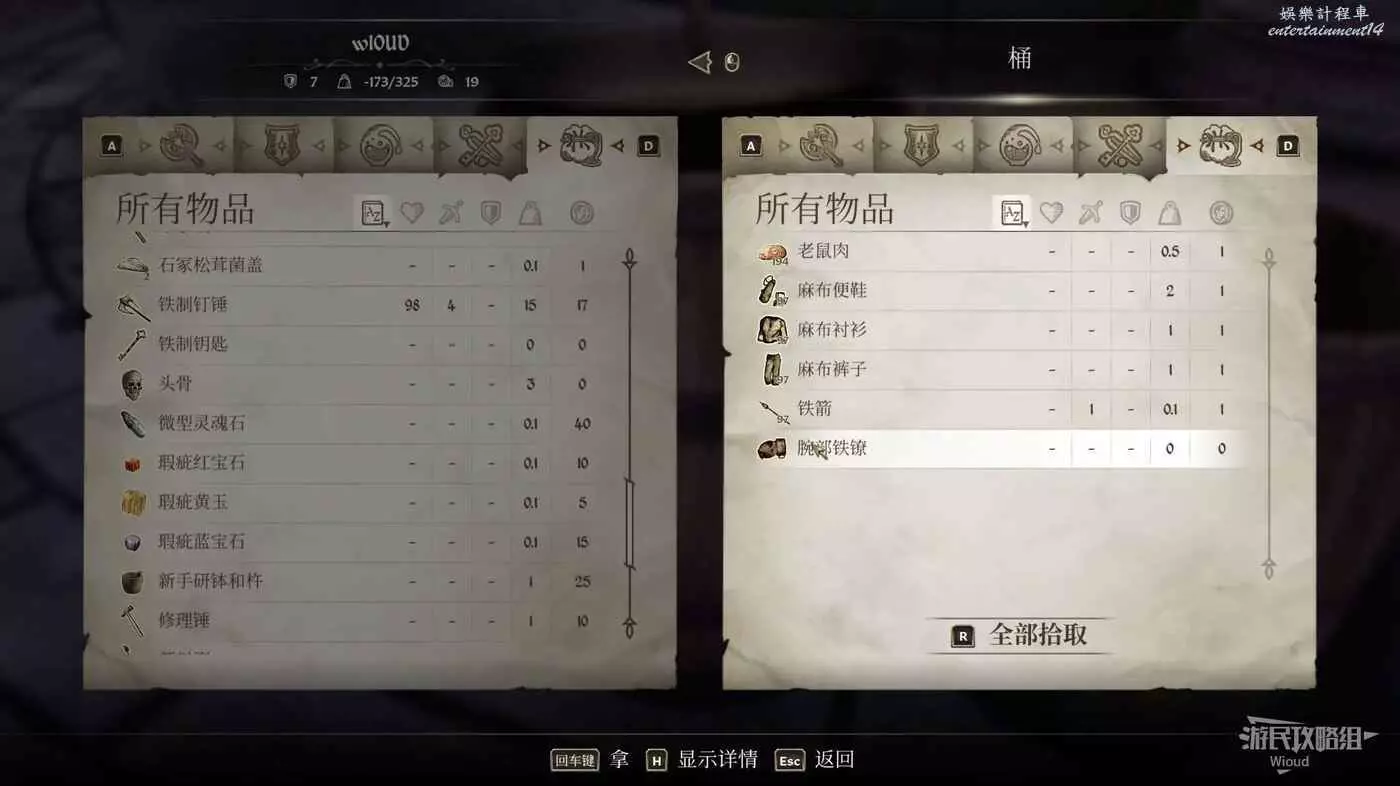Viewport: 1400px width, 786px height.
Task: Click the A previous-category key in left panel
Action: click(x=112, y=146)
